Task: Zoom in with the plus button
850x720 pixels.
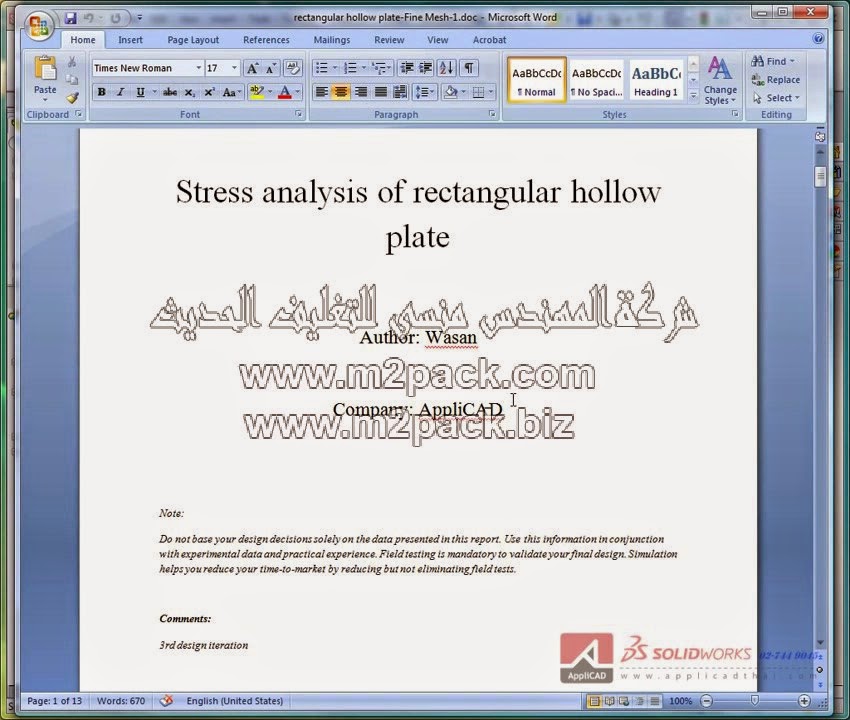Action: tap(804, 701)
